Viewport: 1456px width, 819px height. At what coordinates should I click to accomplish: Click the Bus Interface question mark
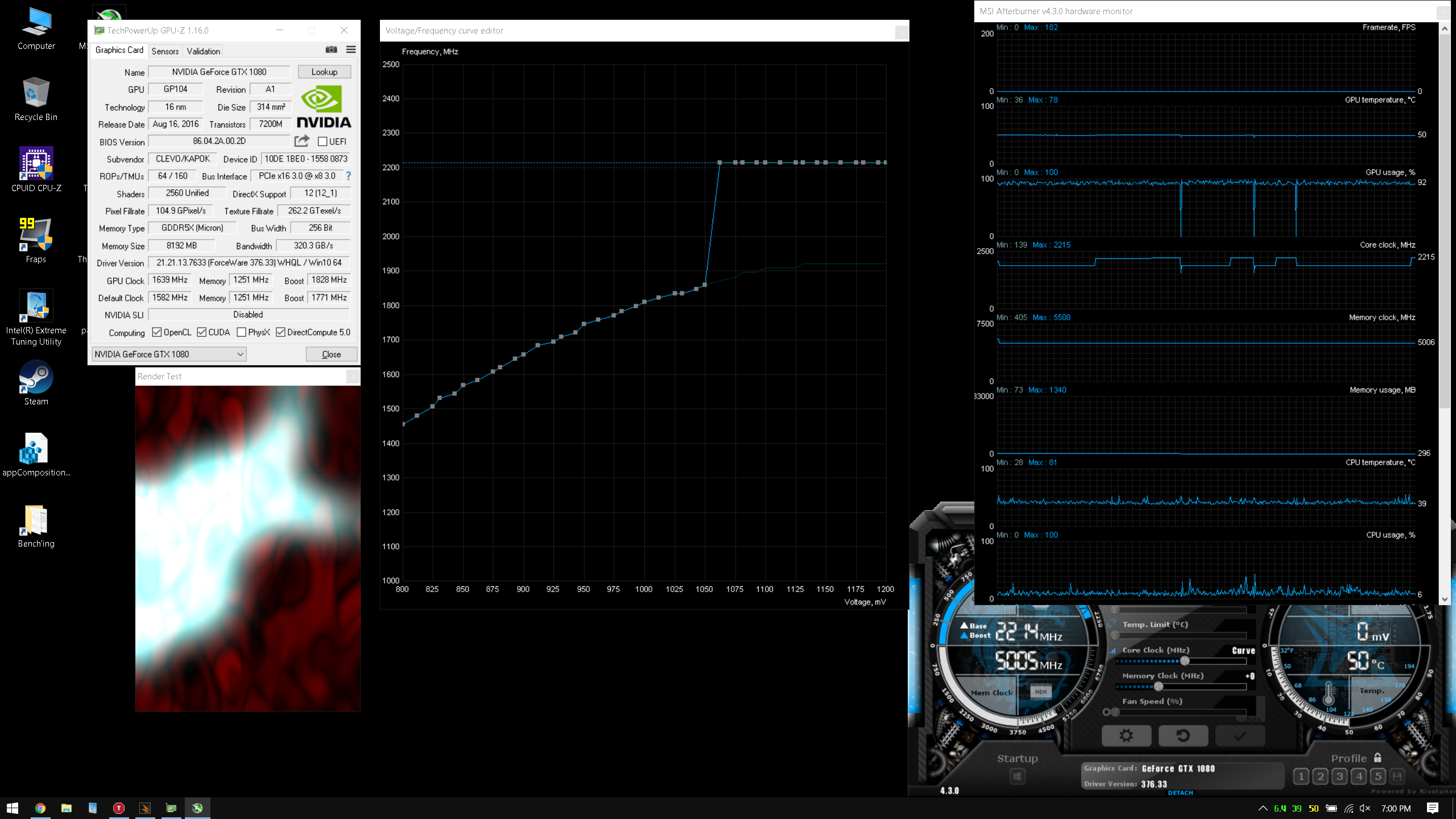coord(349,176)
